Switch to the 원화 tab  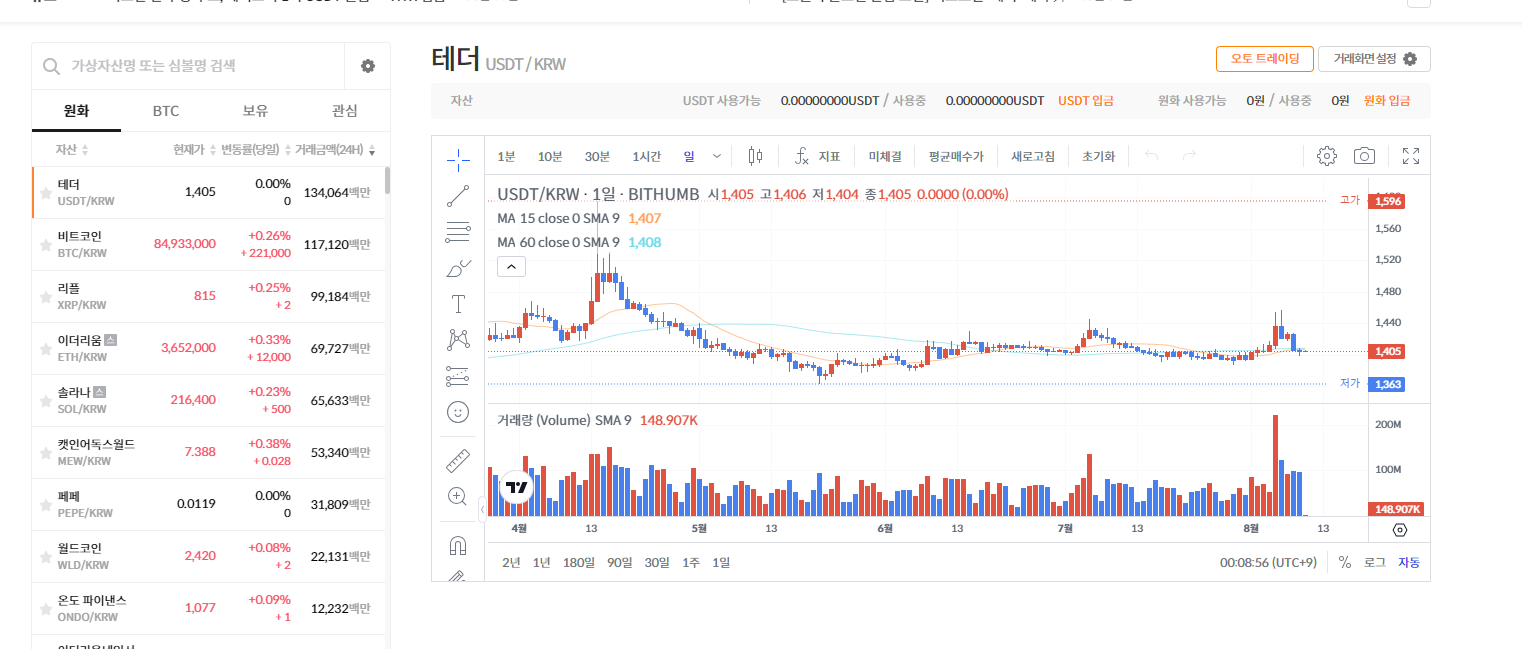point(76,111)
